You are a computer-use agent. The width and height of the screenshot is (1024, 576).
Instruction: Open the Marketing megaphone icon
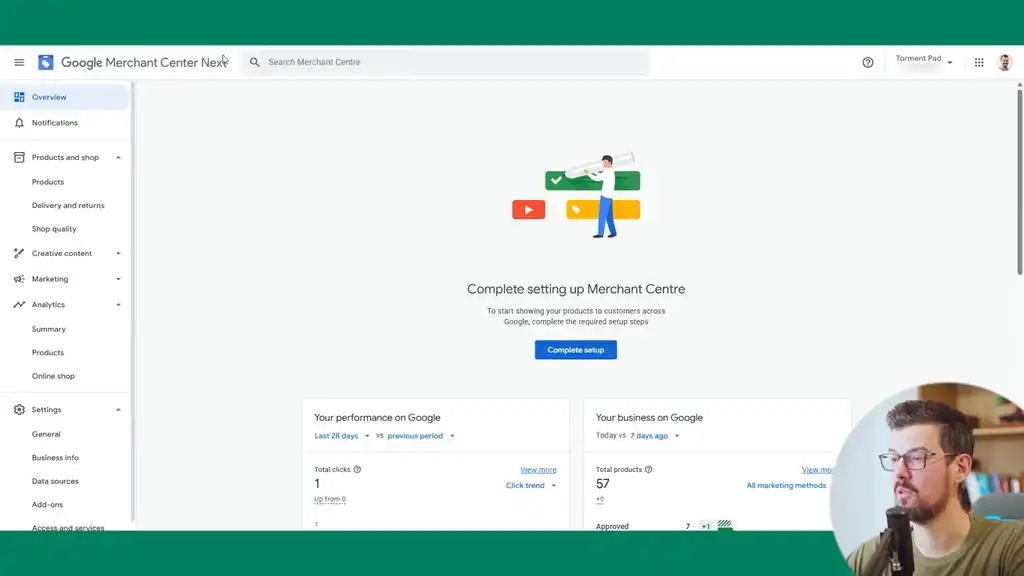point(19,279)
